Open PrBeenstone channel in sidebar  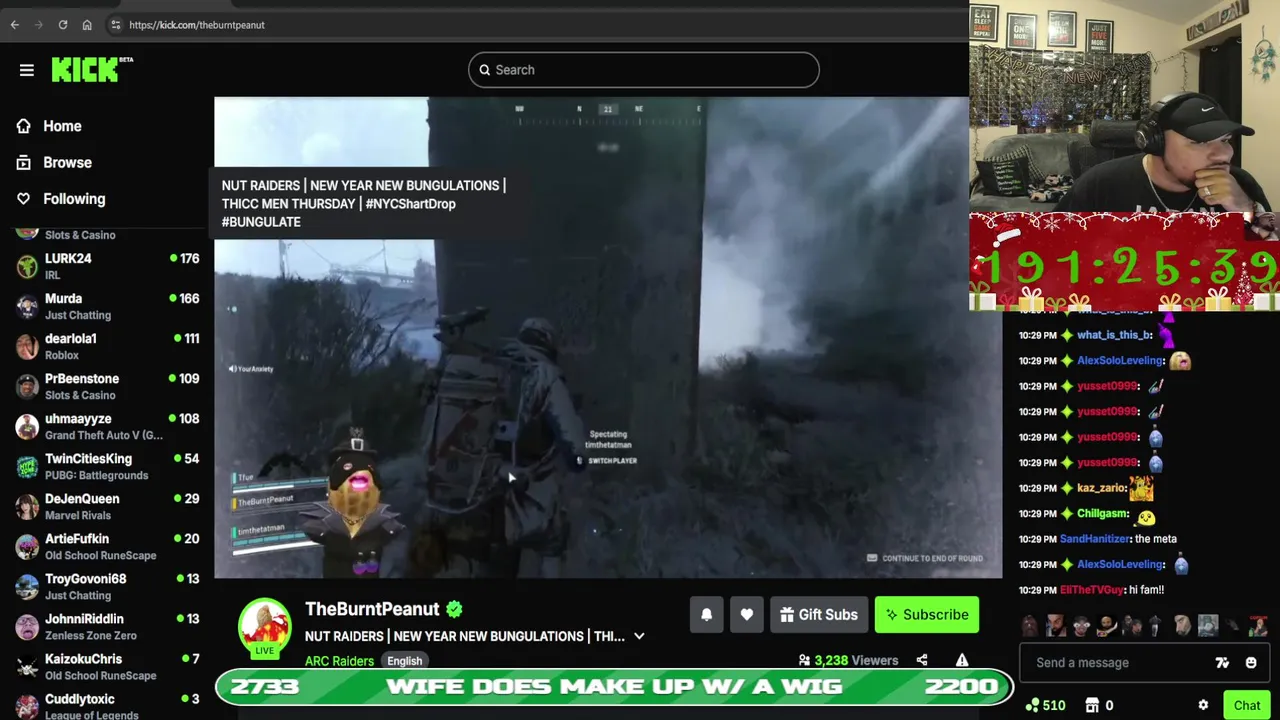[107, 386]
